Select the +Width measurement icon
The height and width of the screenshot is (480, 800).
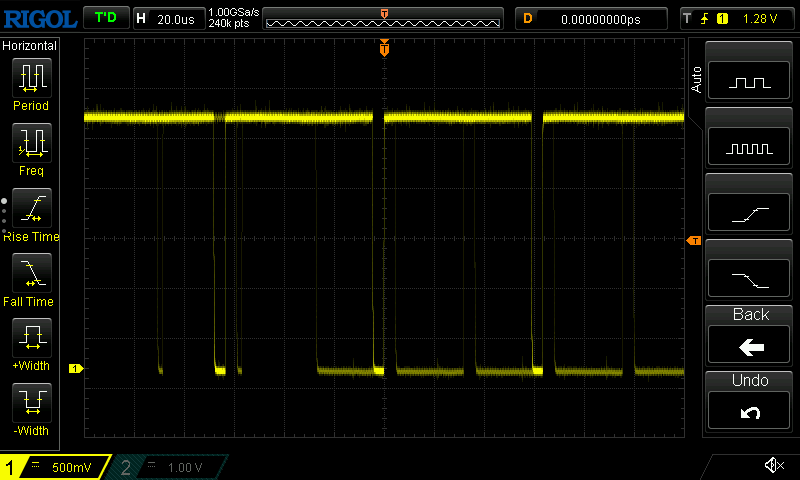[31, 339]
